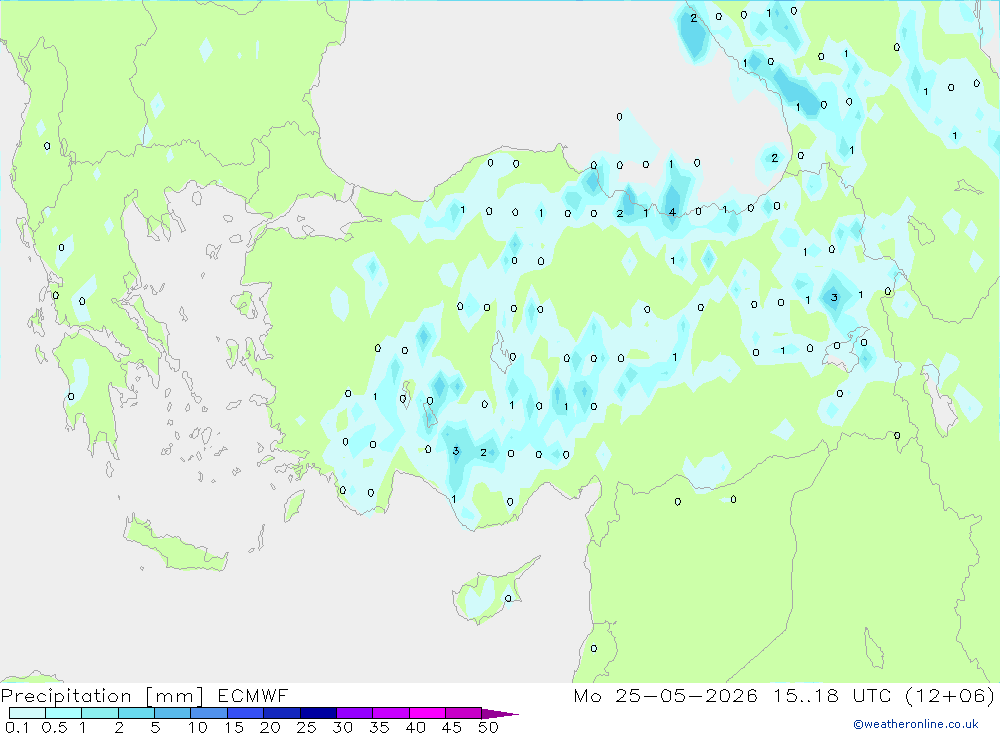
Task: Click the "25" legend scale label
Action: pos(306,727)
